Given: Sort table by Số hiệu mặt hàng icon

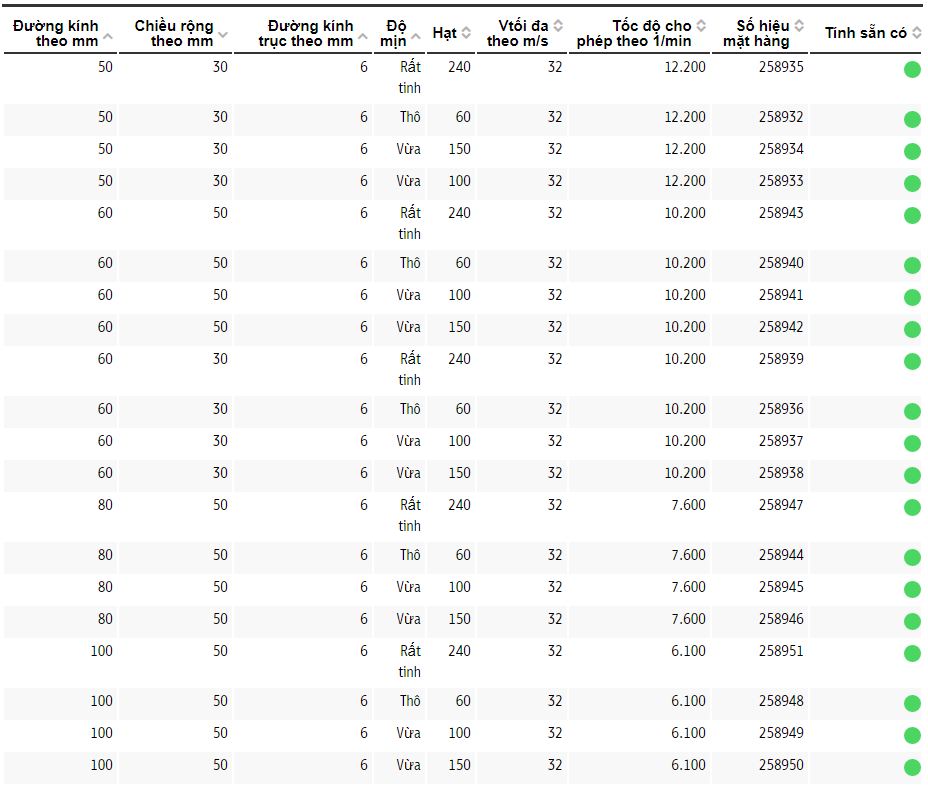Looking at the screenshot, I should (799, 26).
